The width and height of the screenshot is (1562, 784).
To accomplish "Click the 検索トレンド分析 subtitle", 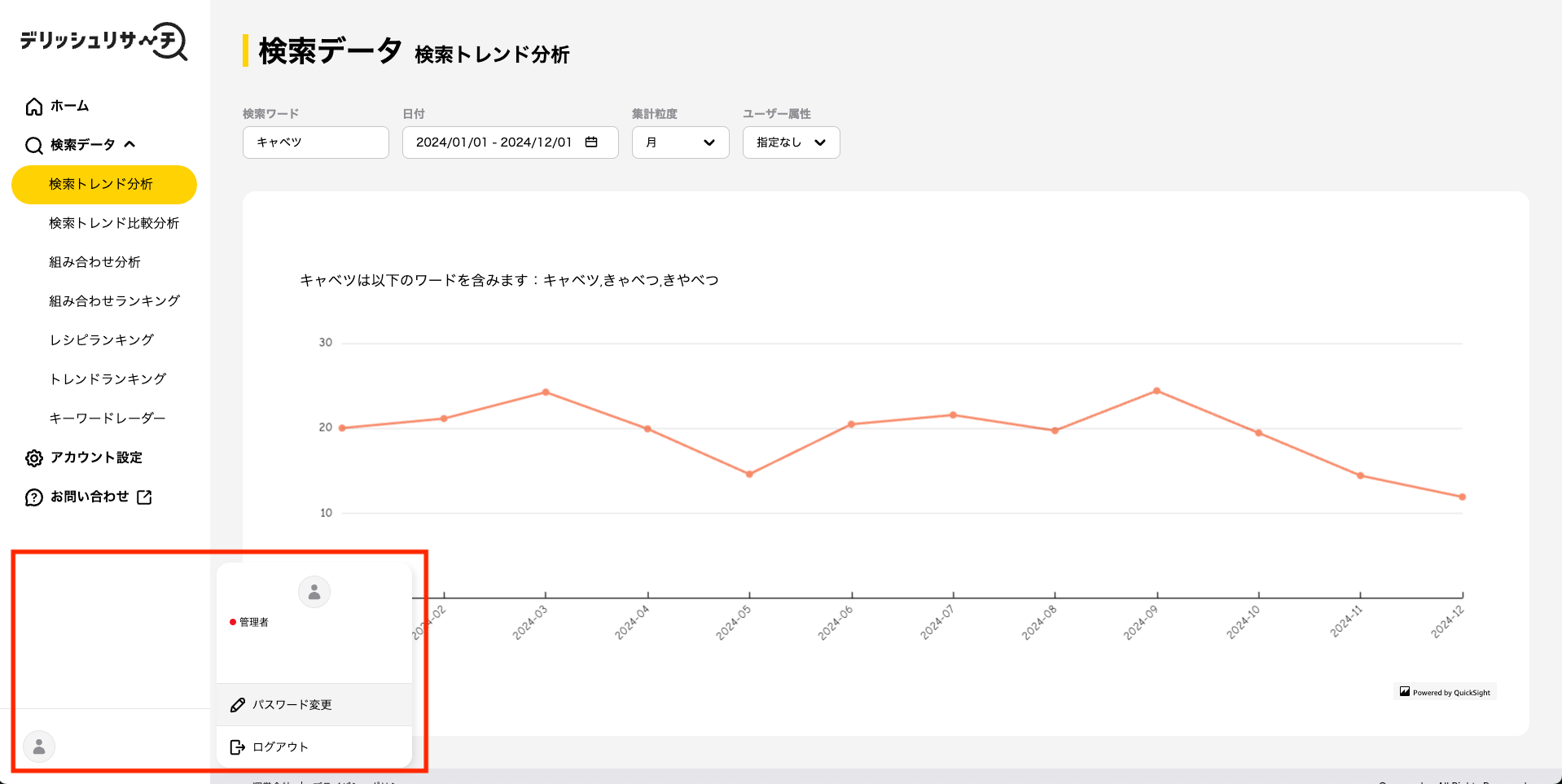I will coord(492,55).
